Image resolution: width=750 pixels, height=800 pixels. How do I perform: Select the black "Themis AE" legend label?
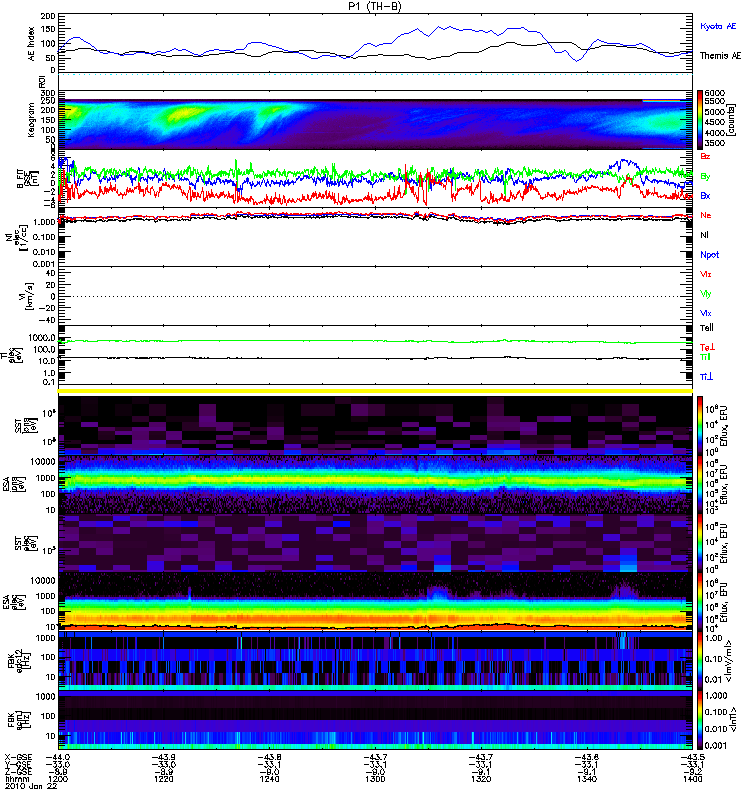pyautogui.click(x=720, y=56)
